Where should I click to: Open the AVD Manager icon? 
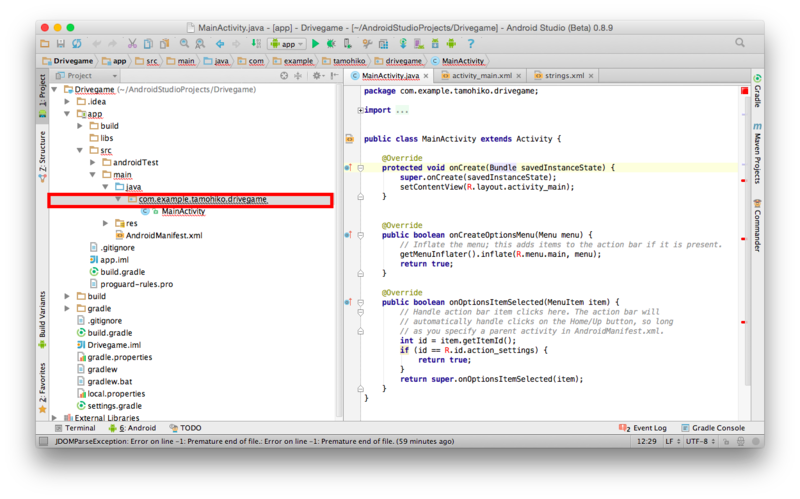[x=419, y=44]
